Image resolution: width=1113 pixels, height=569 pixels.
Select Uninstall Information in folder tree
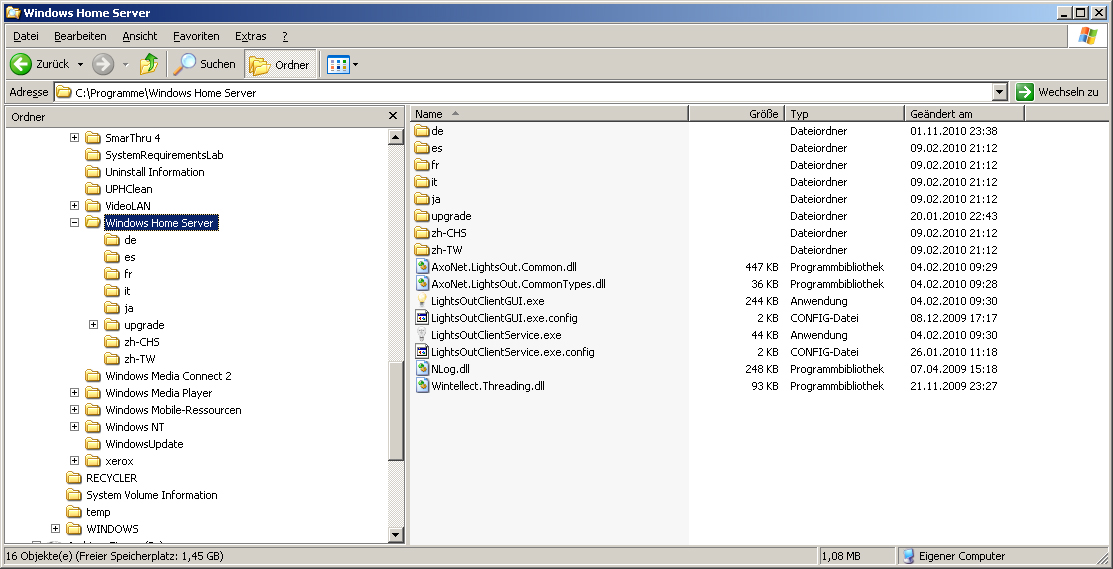point(155,172)
